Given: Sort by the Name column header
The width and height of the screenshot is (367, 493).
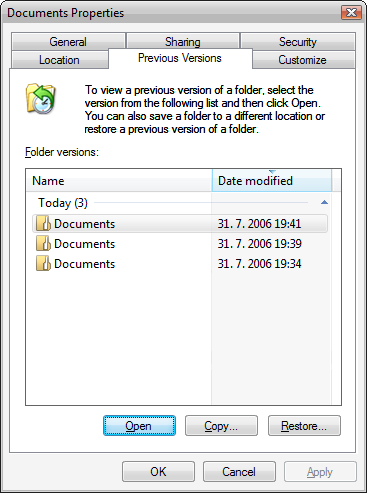Looking at the screenshot, I should [x=119, y=181].
